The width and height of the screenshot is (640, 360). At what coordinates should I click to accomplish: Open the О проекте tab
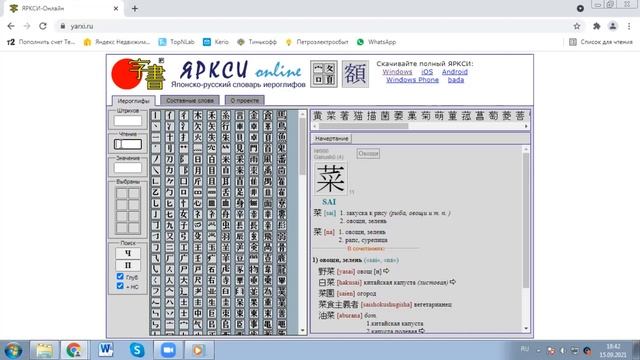(244, 100)
